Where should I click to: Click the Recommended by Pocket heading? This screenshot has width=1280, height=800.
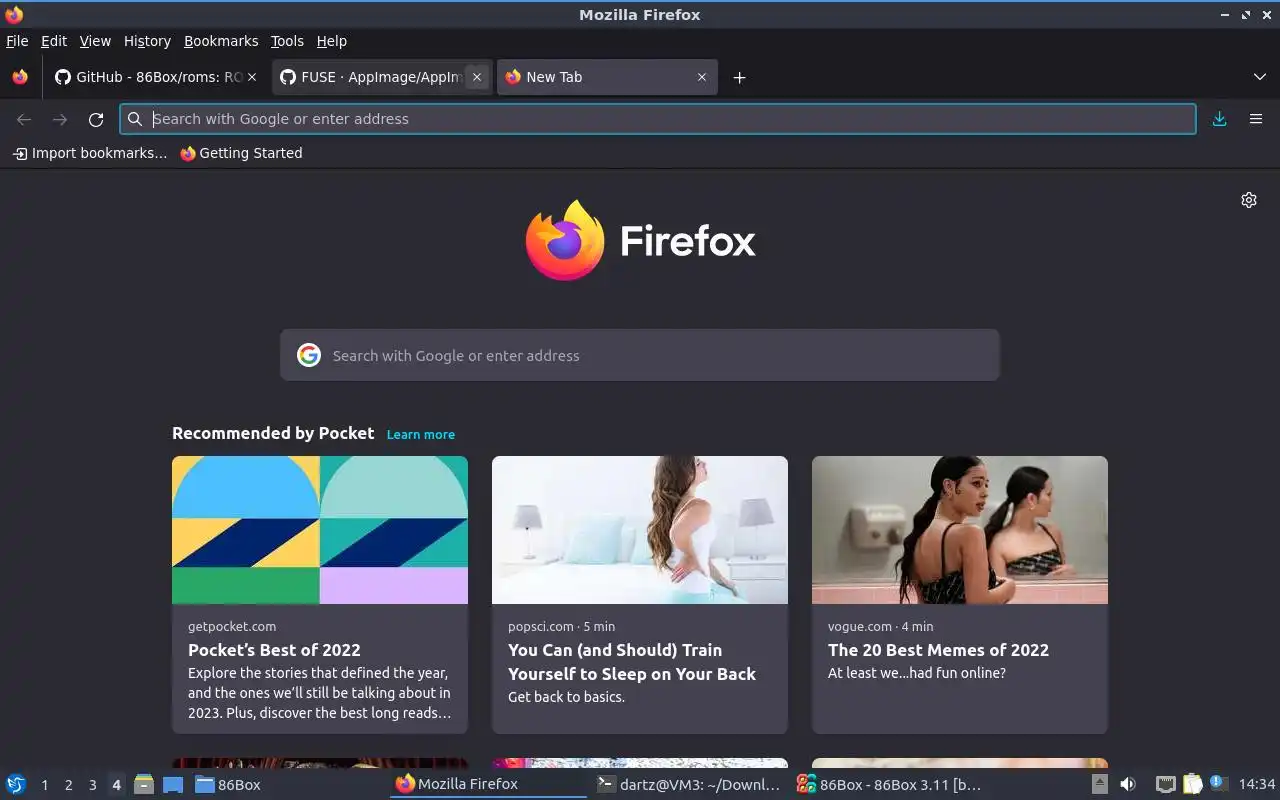273,433
